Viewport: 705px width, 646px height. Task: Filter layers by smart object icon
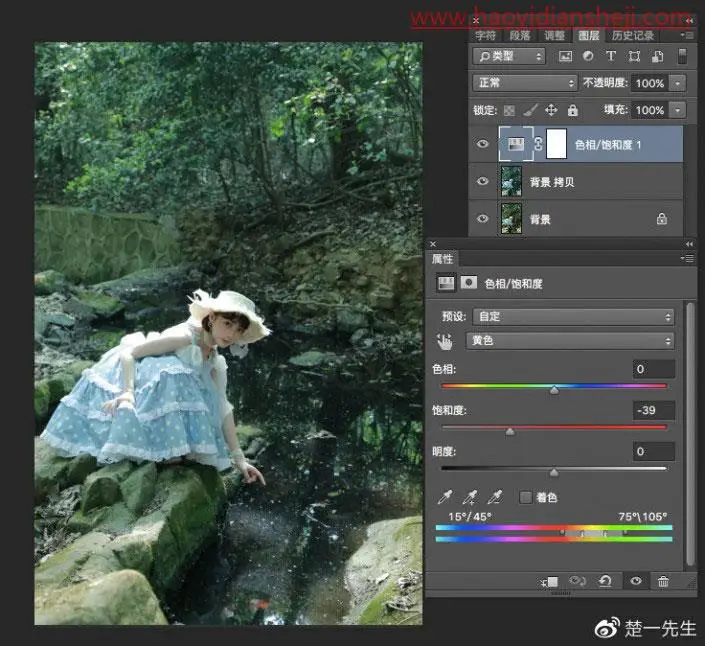658,56
